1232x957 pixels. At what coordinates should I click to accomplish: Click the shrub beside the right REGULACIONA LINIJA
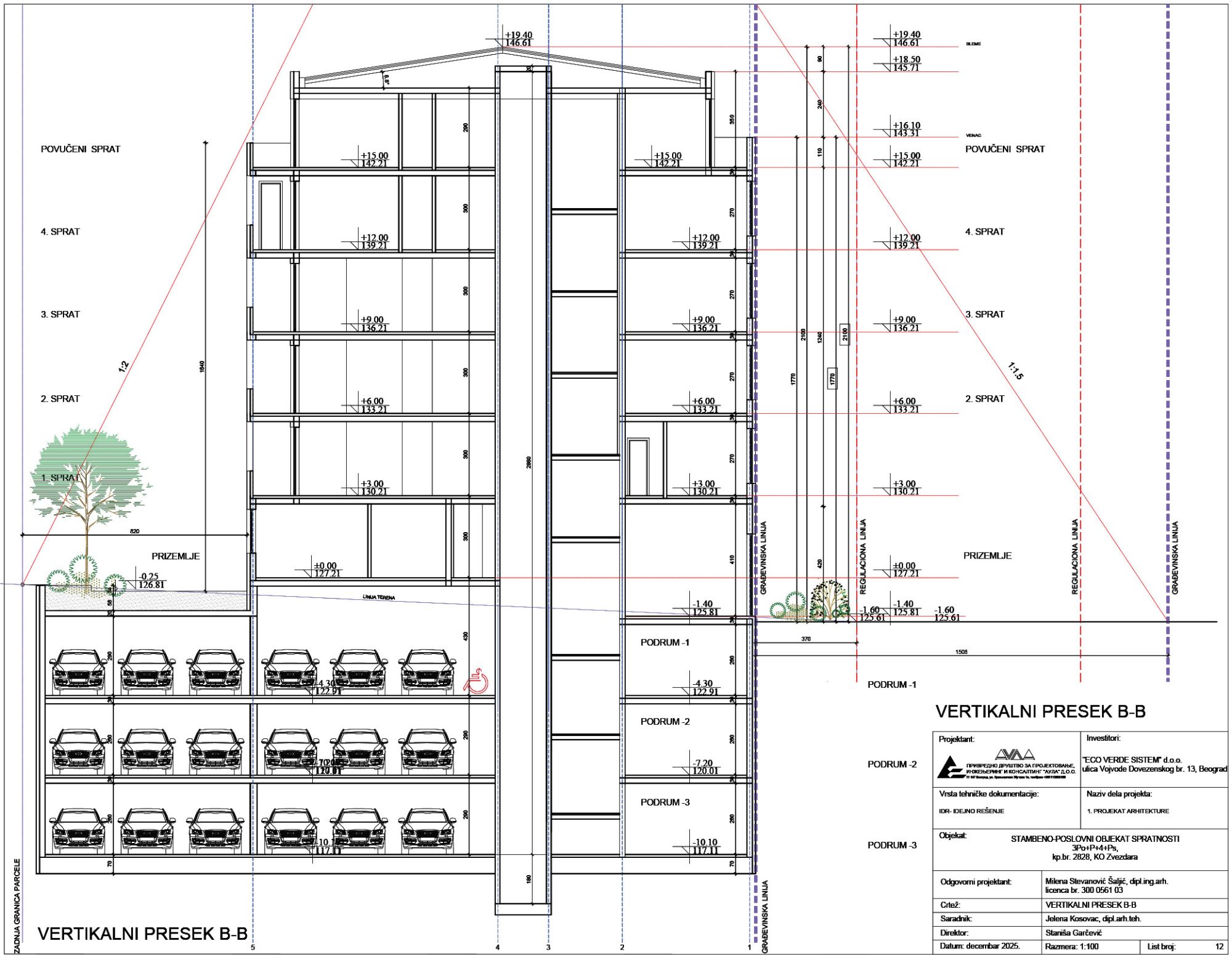(829, 601)
